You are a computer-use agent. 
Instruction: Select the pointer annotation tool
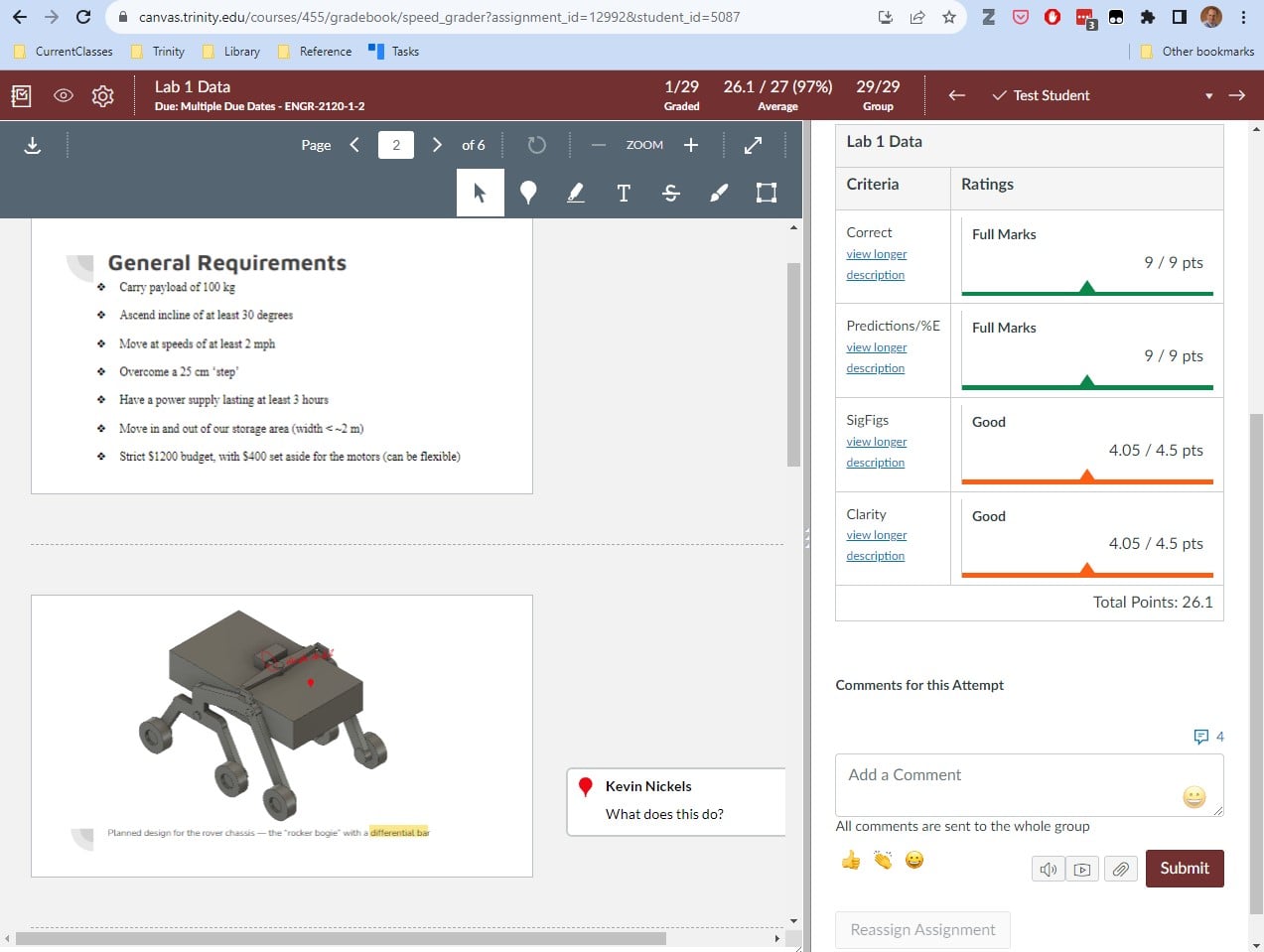click(x=480, y=193)
